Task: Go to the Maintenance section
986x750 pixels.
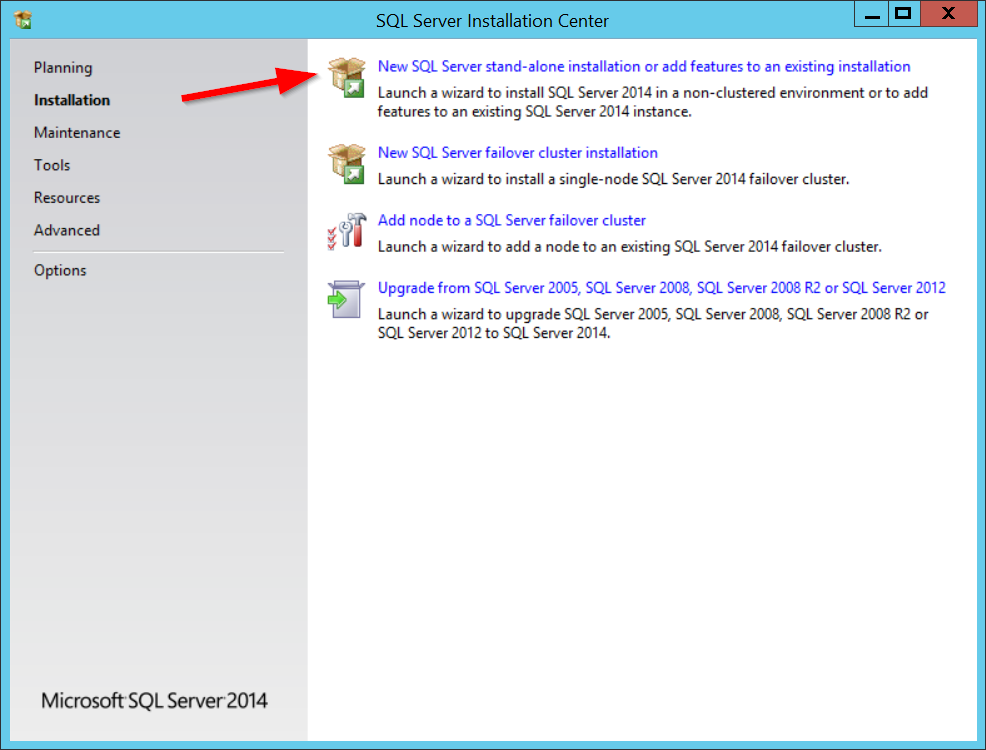Action: pyautogui.click(x=77, y=133)
